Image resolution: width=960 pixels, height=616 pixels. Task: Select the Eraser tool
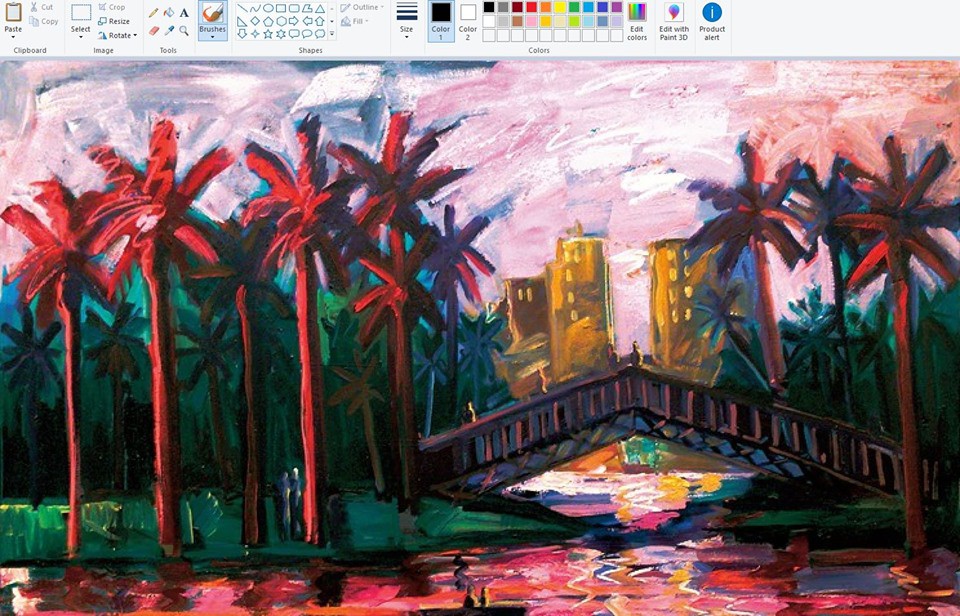tap(152, 28)
